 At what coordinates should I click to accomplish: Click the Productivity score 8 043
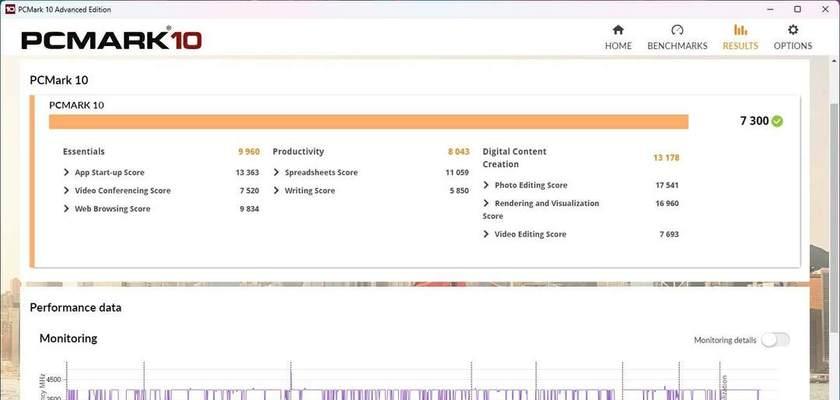pyautogui.click(x=459, y=152)
